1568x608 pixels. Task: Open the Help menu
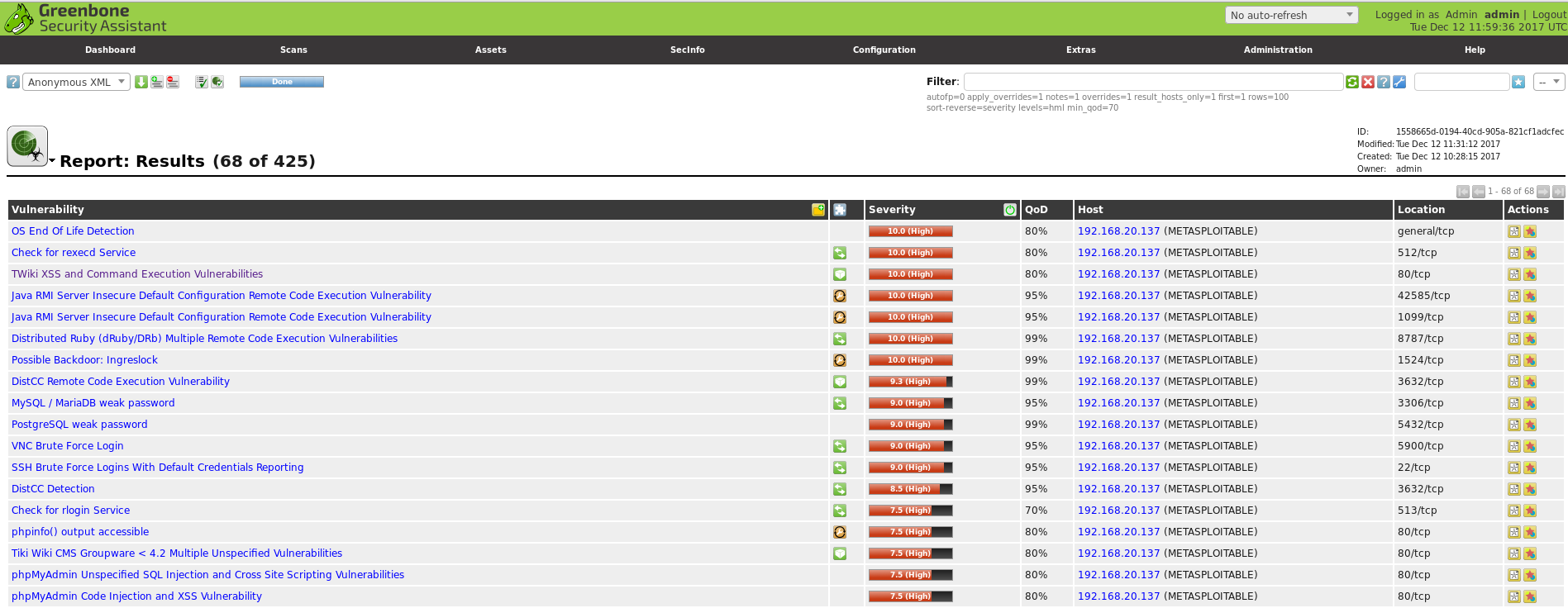click(x=1475, y=50)
